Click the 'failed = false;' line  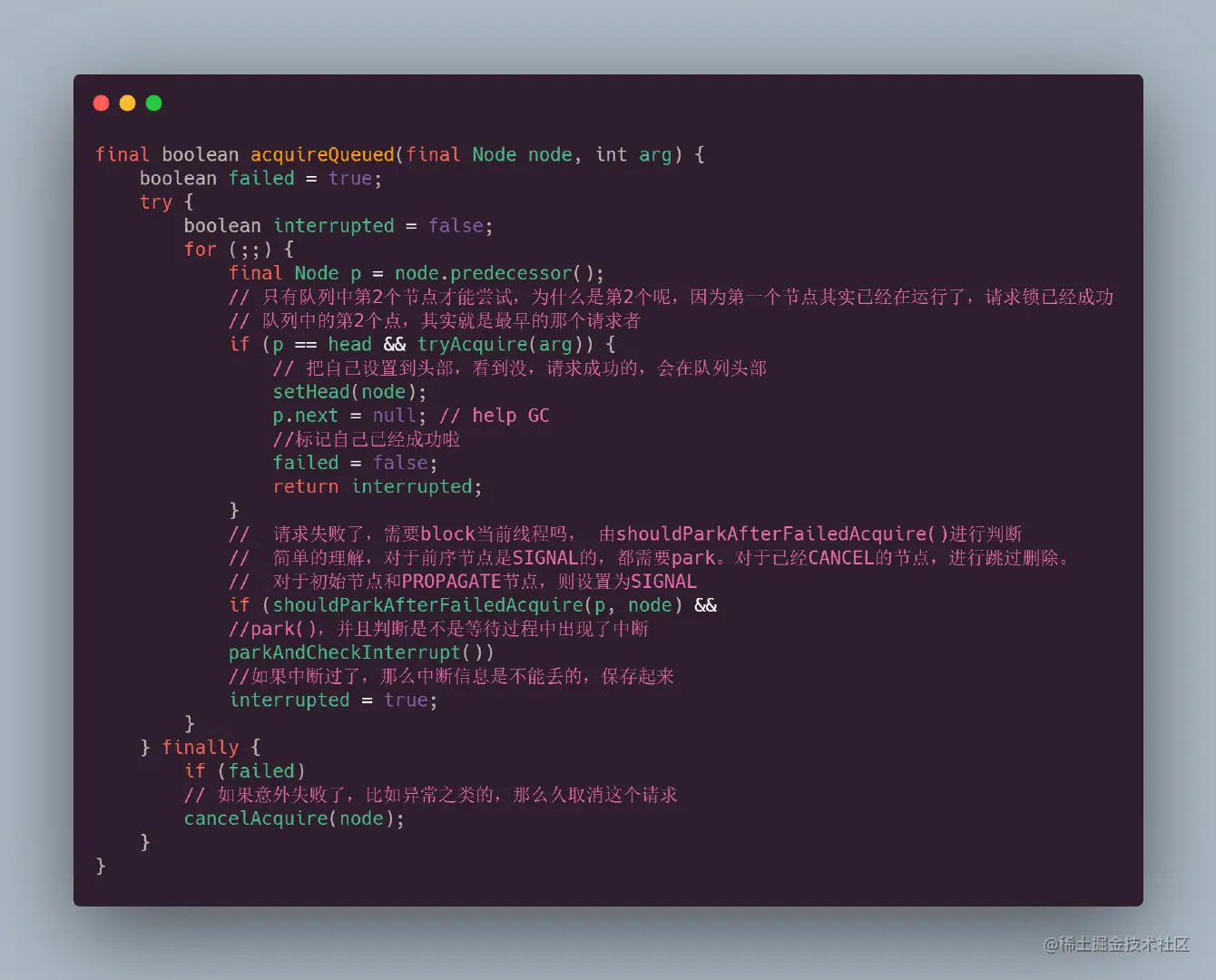(x=355, y=463)
